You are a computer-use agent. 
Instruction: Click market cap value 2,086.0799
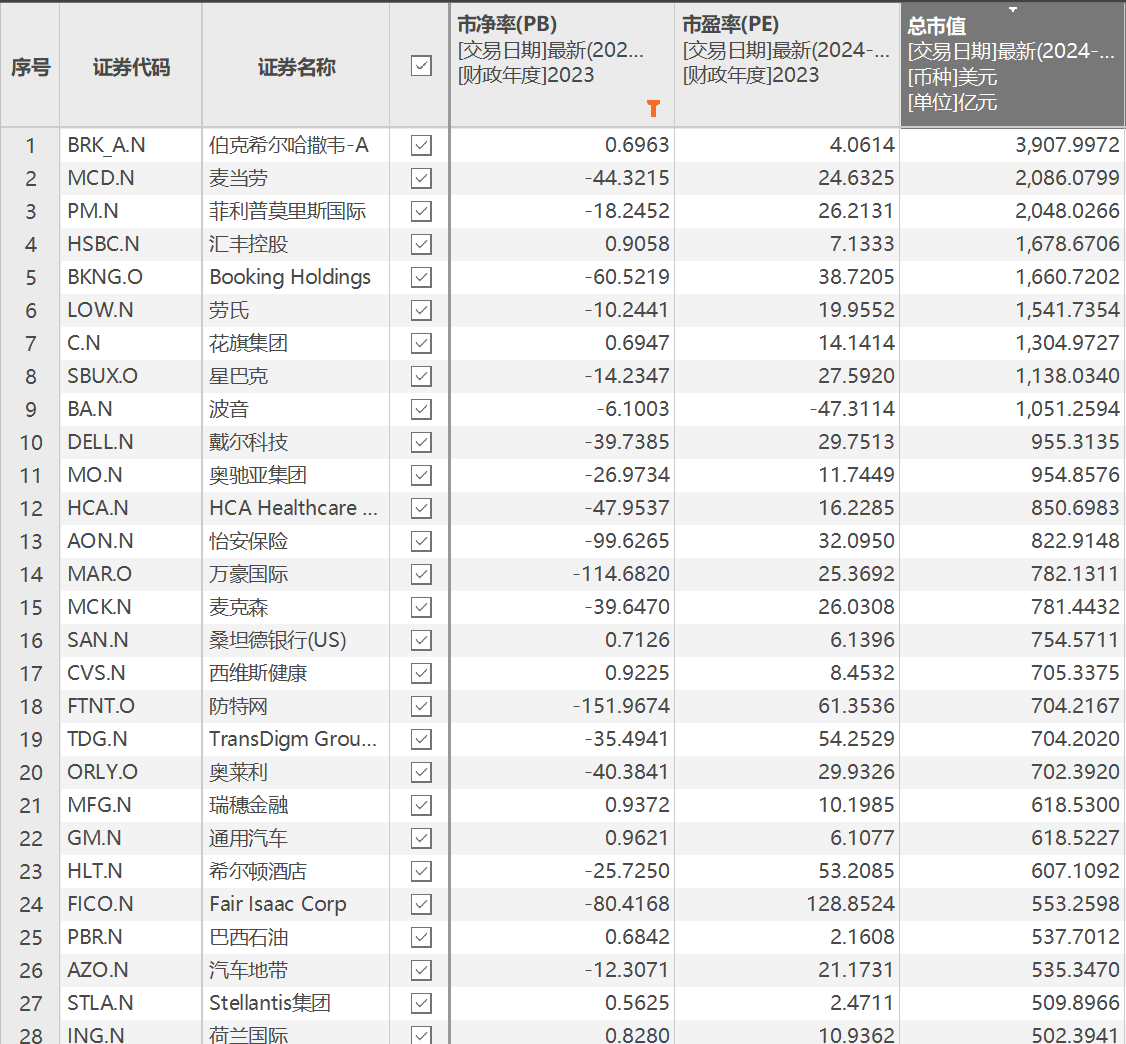coord(1067,178)
